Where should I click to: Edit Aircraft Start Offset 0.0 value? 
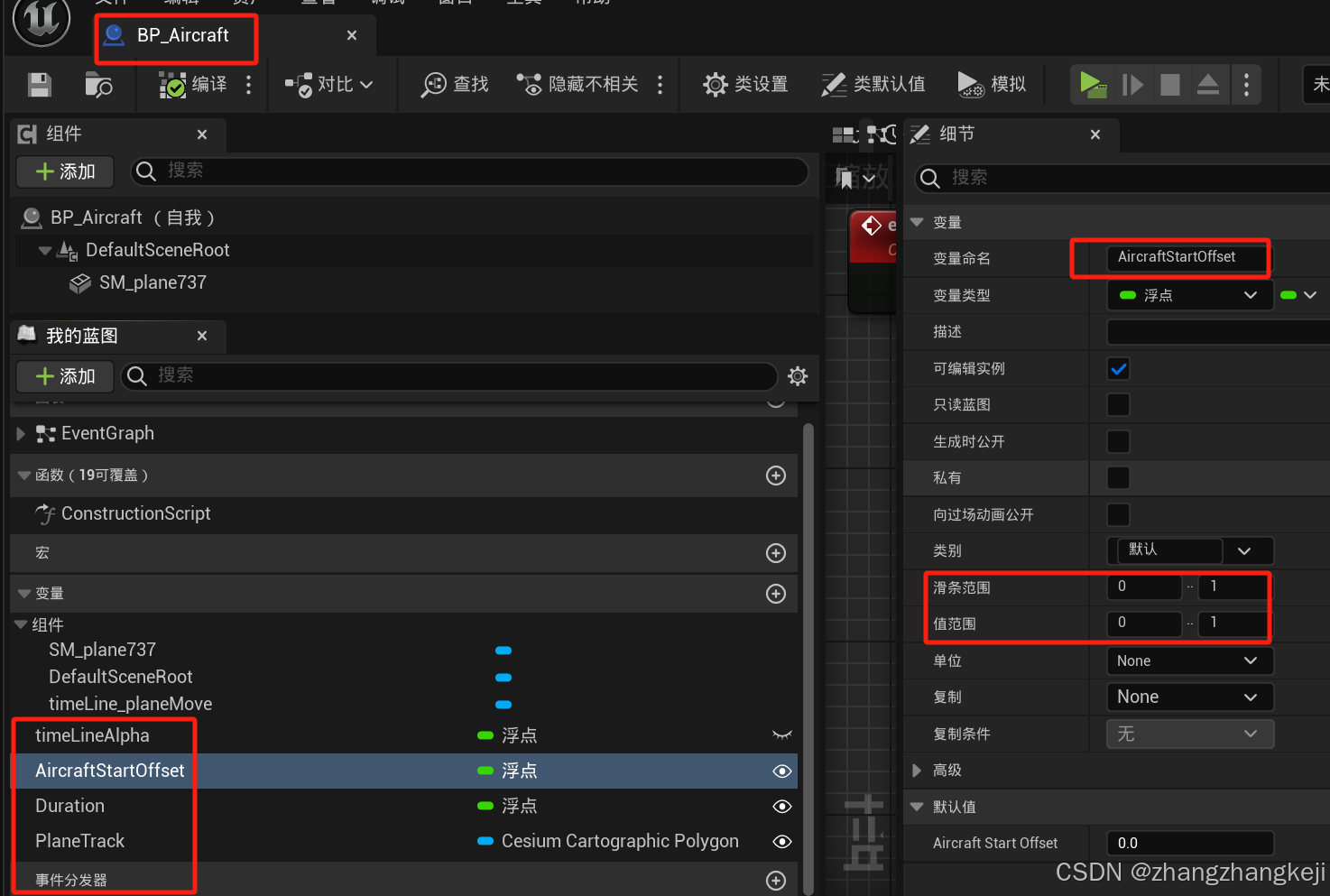[x=1190, y=844]
